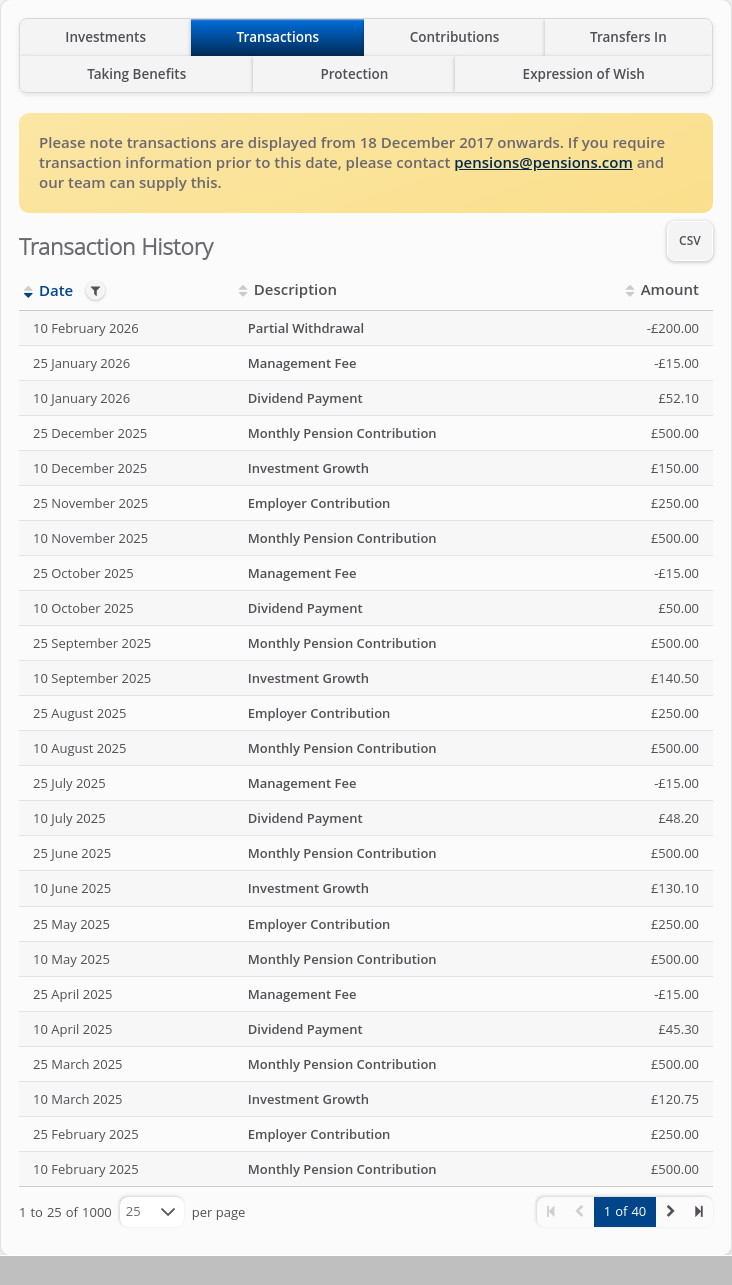
Task: Jump to the last page icon
Action: [699, 1211]
